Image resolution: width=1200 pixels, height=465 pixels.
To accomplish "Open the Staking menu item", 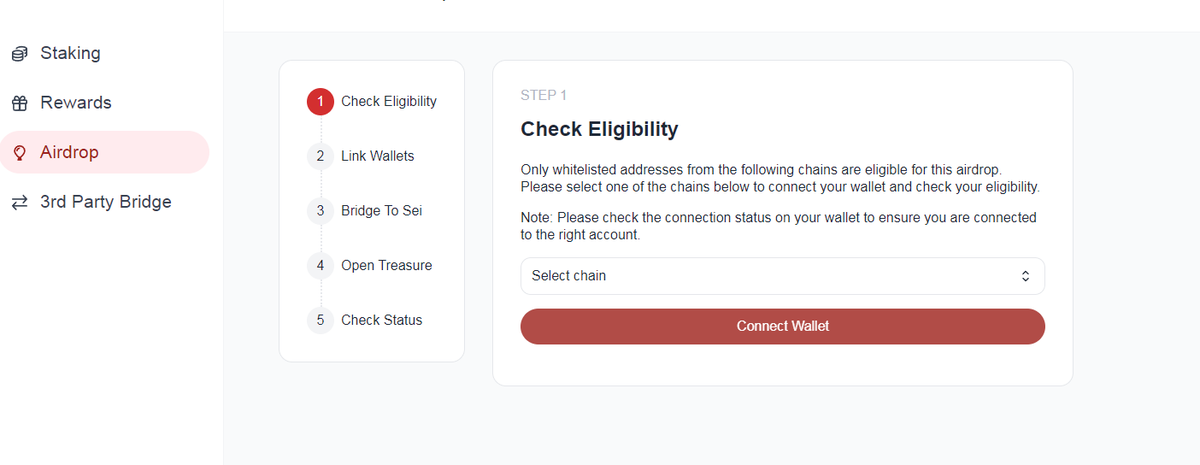I will [x=105, y=53].
